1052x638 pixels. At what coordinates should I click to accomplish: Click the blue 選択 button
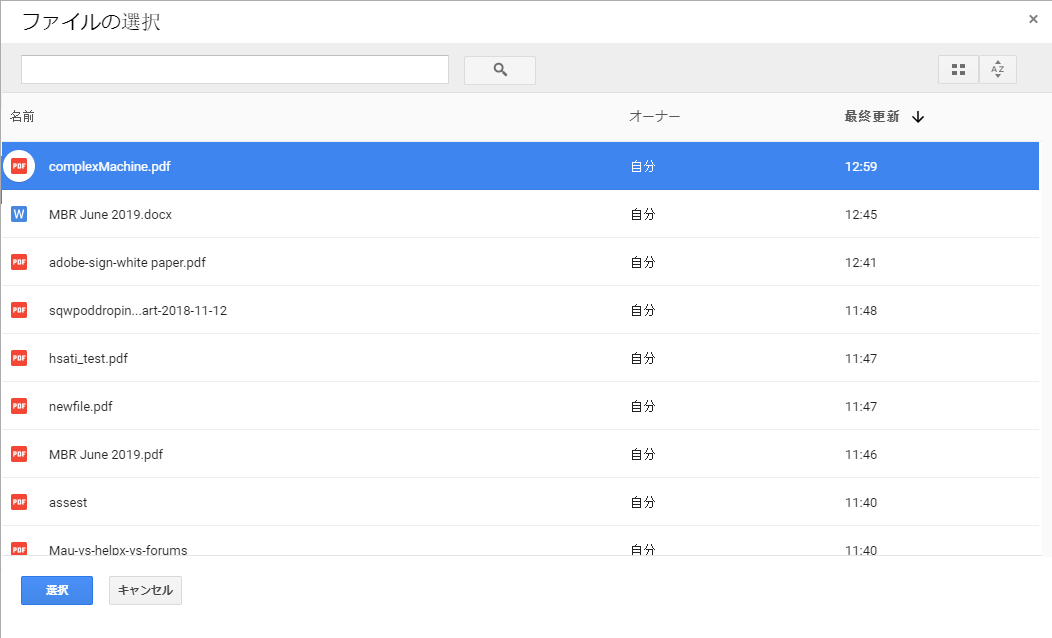(57, 590)
